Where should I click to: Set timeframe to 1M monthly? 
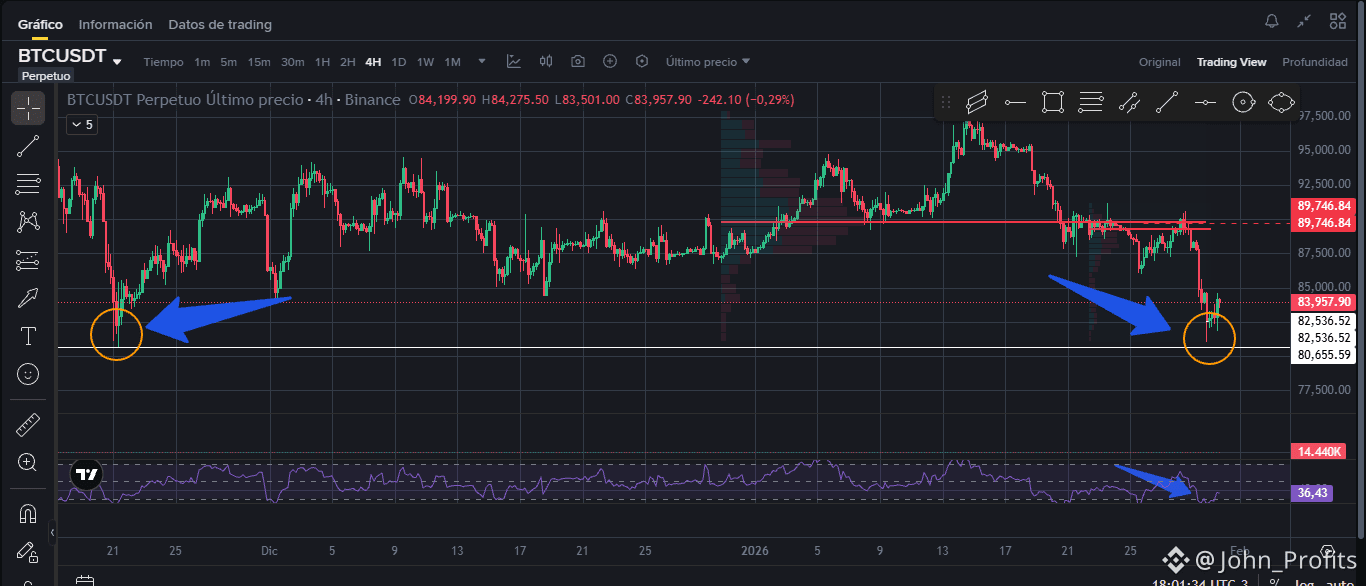(452, 62)
